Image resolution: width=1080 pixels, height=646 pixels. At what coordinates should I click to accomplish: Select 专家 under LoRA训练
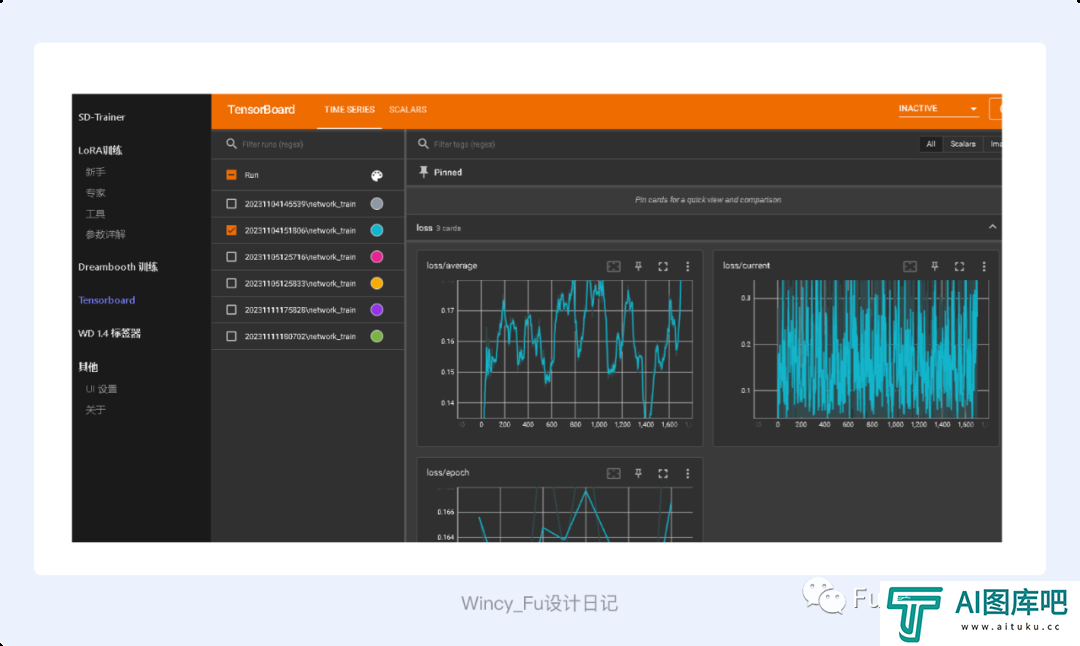(x=96, y=193)
